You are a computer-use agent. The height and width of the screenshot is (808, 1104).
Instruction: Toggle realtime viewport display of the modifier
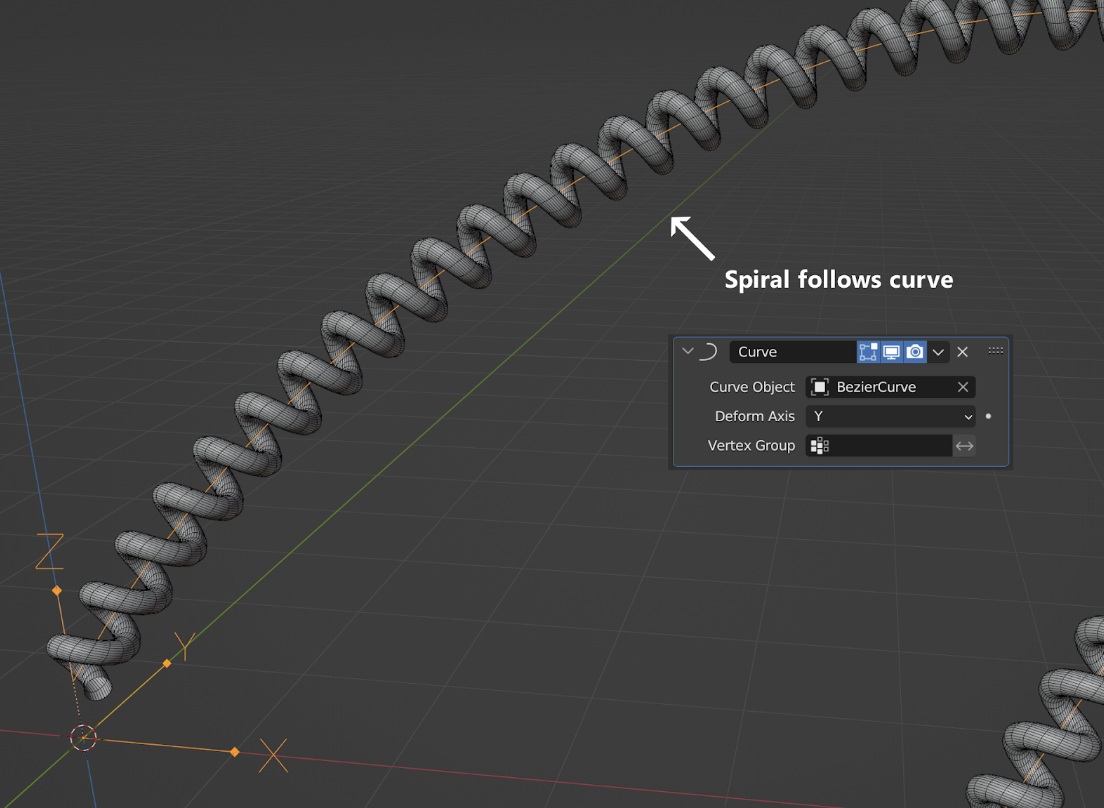point(892,351)
